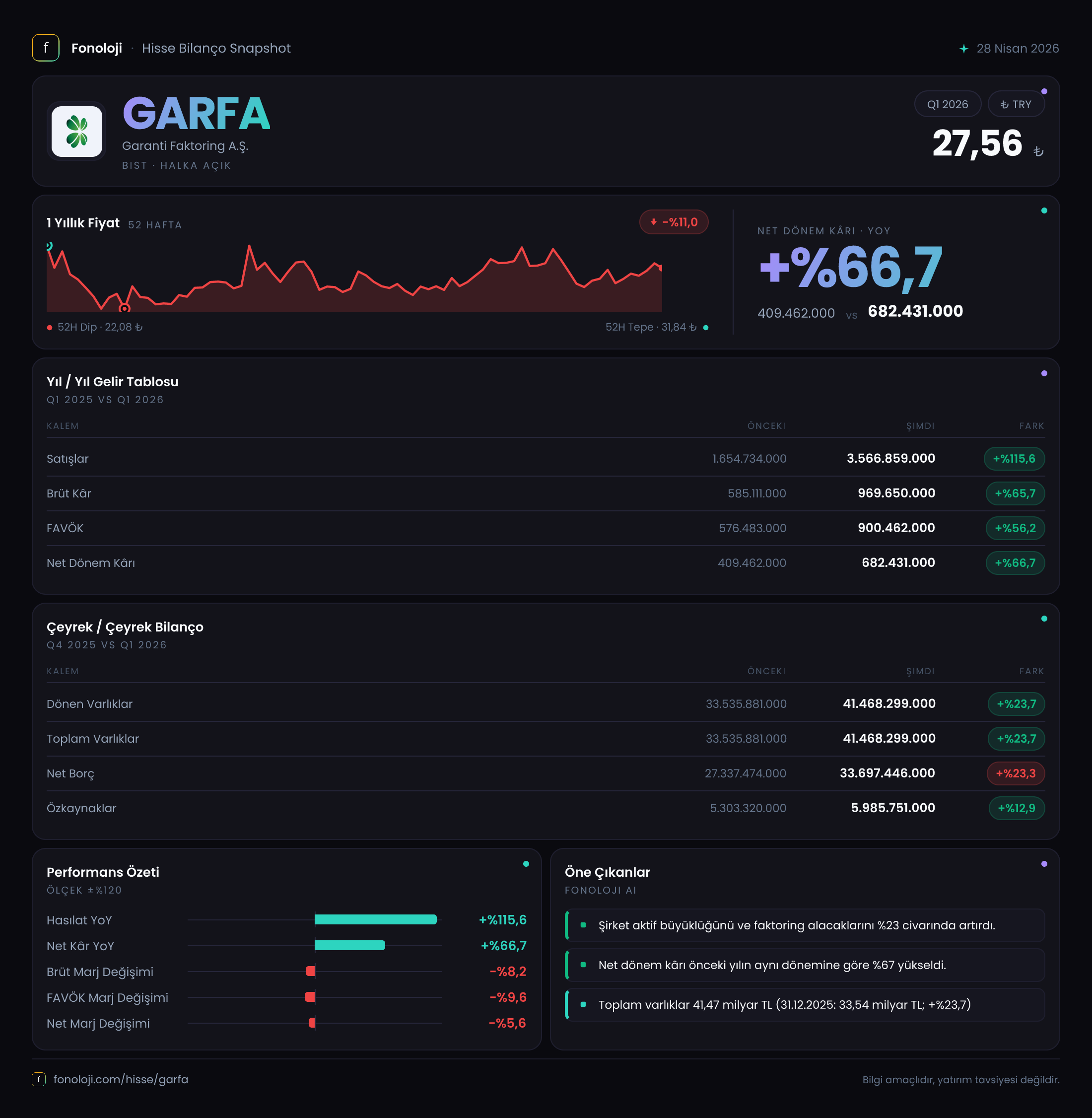This screenshot has width=1092, height=1118.
Task: Click the Brüt Marj Değişimi red bar
Action: tap(310, 971)
